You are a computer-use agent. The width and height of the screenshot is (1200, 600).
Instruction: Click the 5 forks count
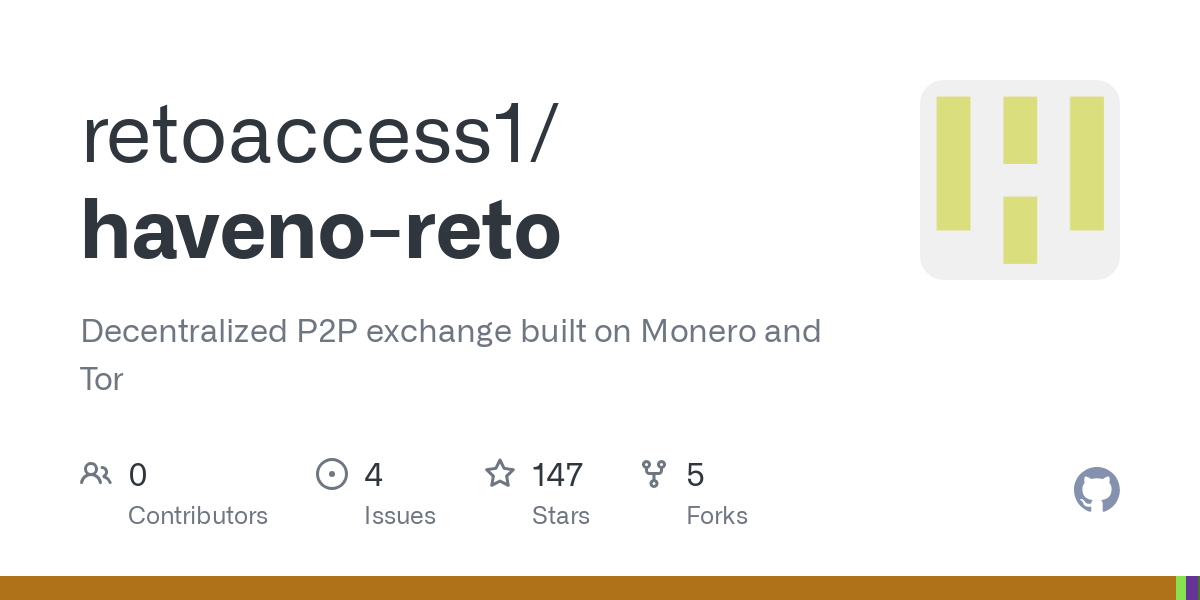coord(695,475)
